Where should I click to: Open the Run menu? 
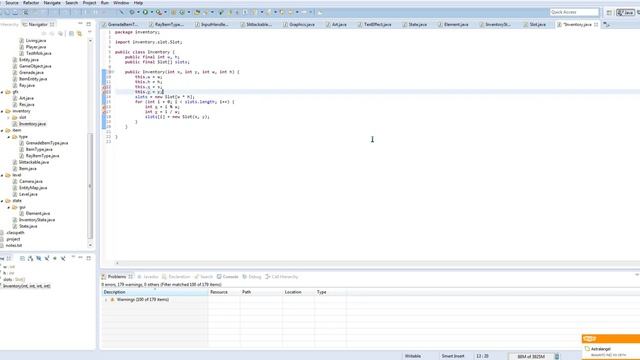pyautogui.click(x=104, y=2)
